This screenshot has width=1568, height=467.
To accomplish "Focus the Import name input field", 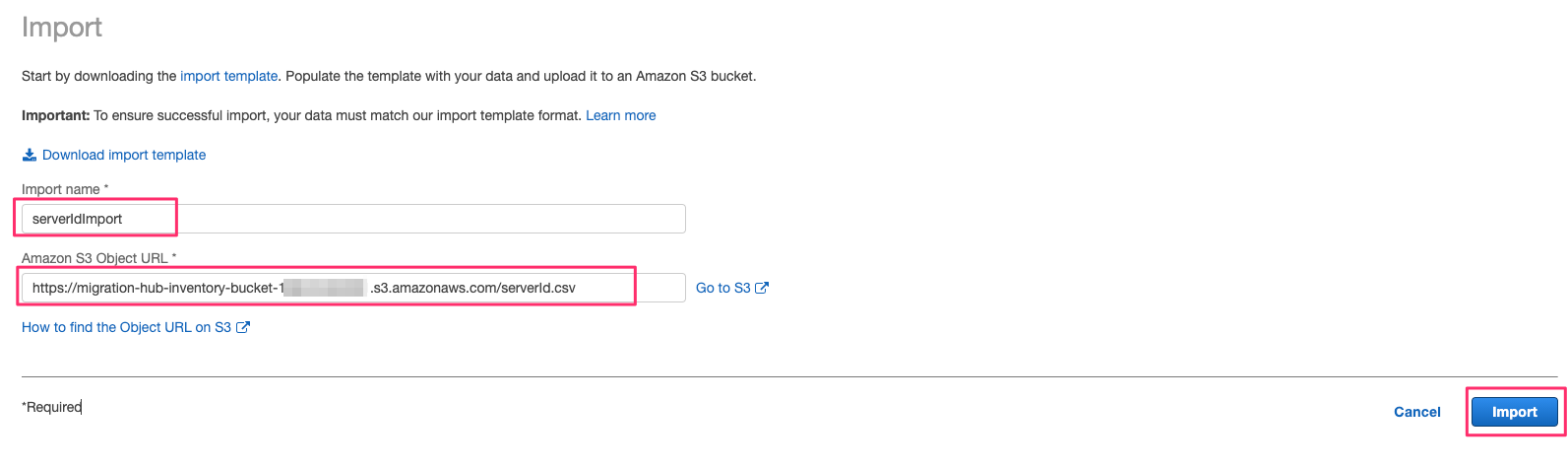I will 353,219.
